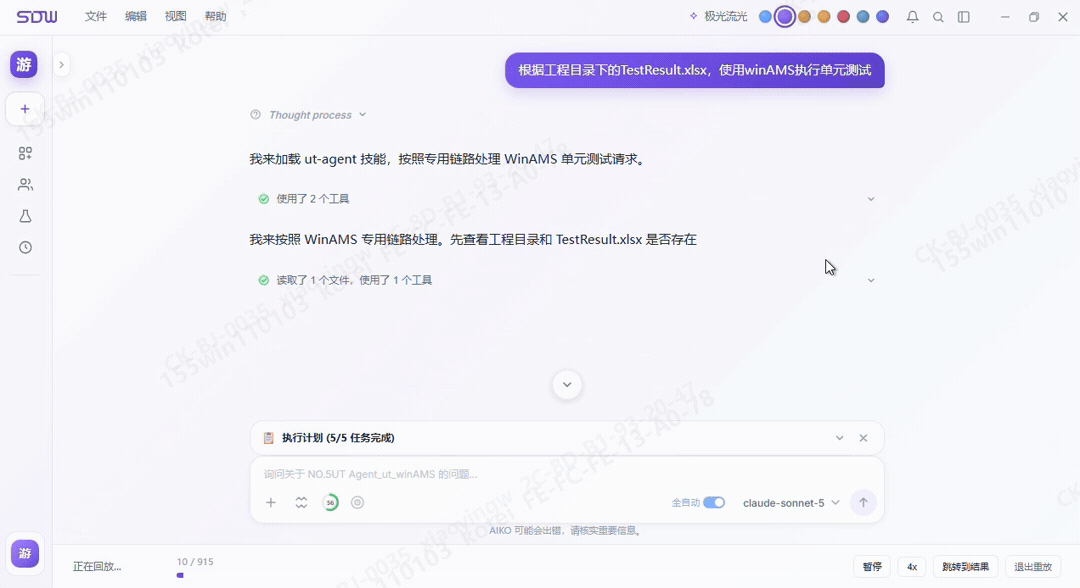Click the target circle icon in input bar
Image resolution: width=1080 pixels, height=588 pixels.
tap(357, 503)
